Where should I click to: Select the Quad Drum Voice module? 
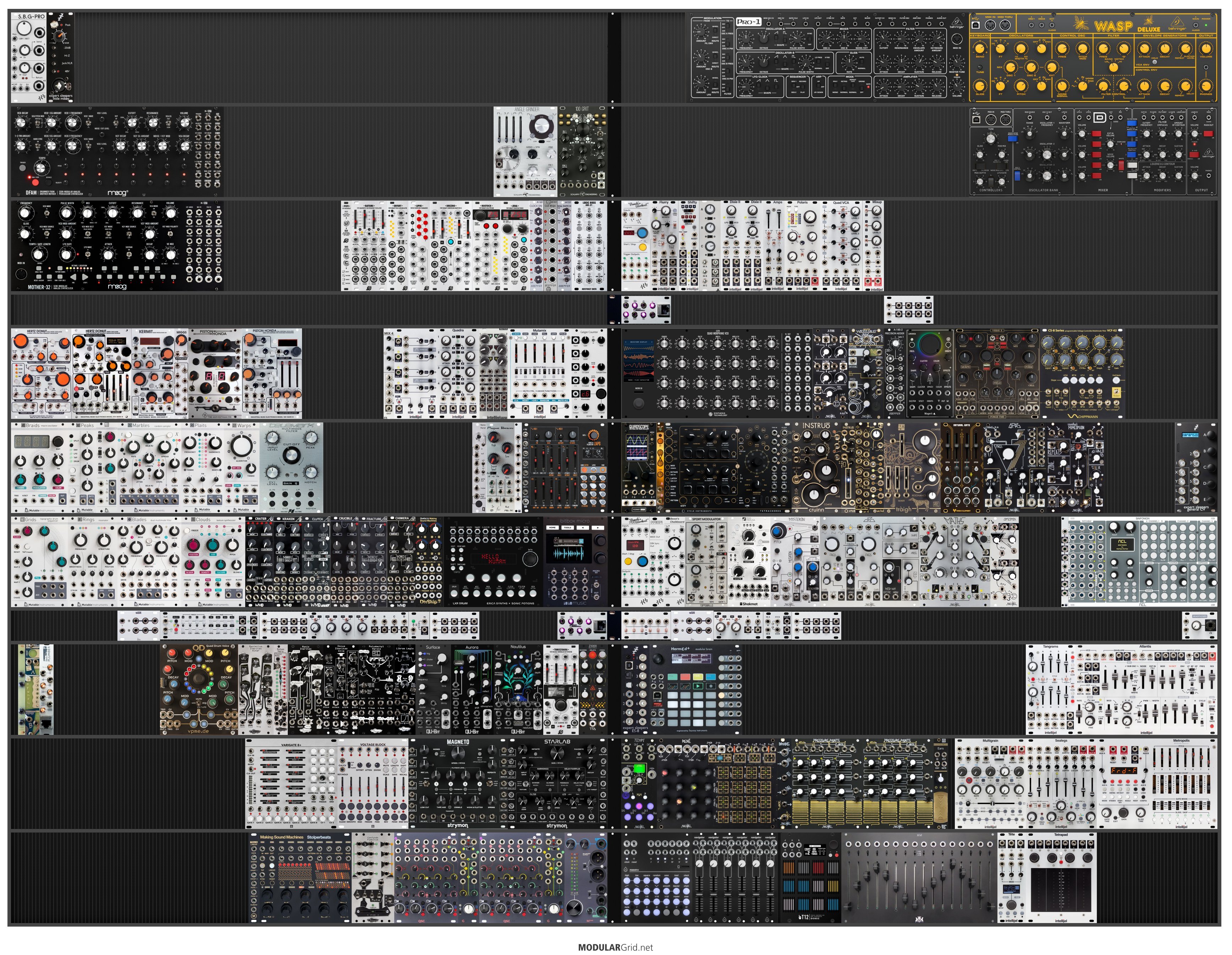click(x=199, y=689)
